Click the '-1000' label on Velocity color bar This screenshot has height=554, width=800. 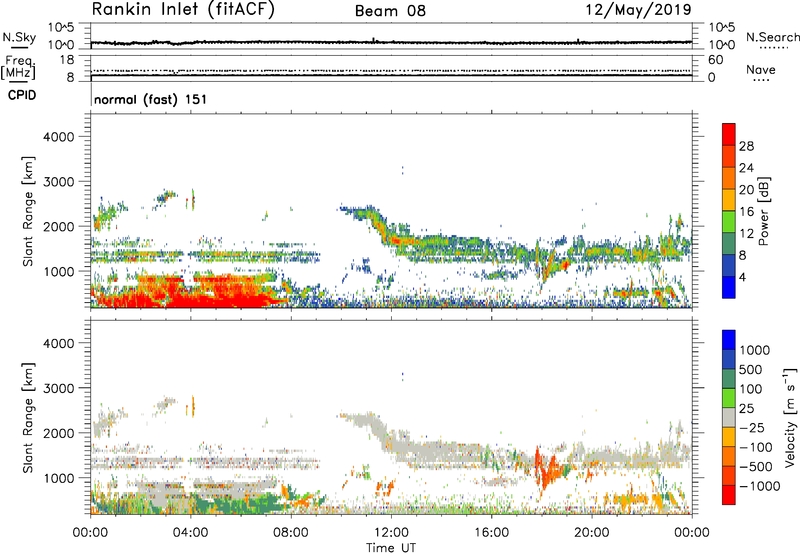(760, 486)
